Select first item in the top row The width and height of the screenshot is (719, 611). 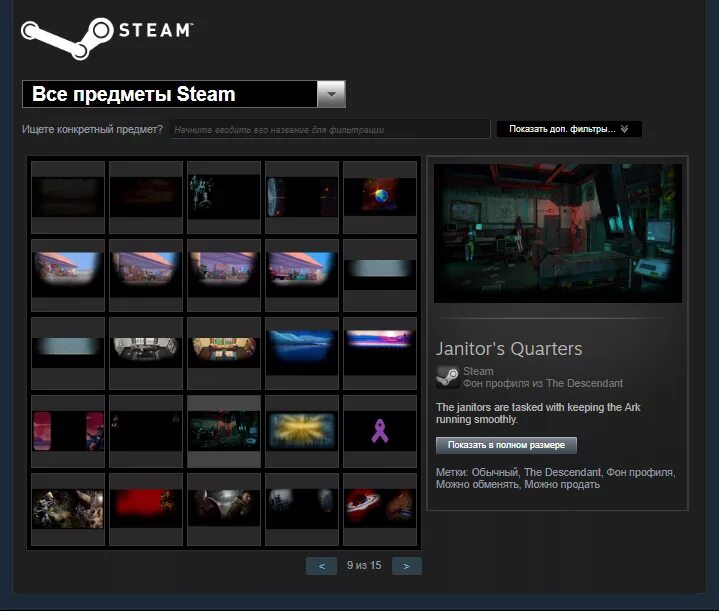68,197
